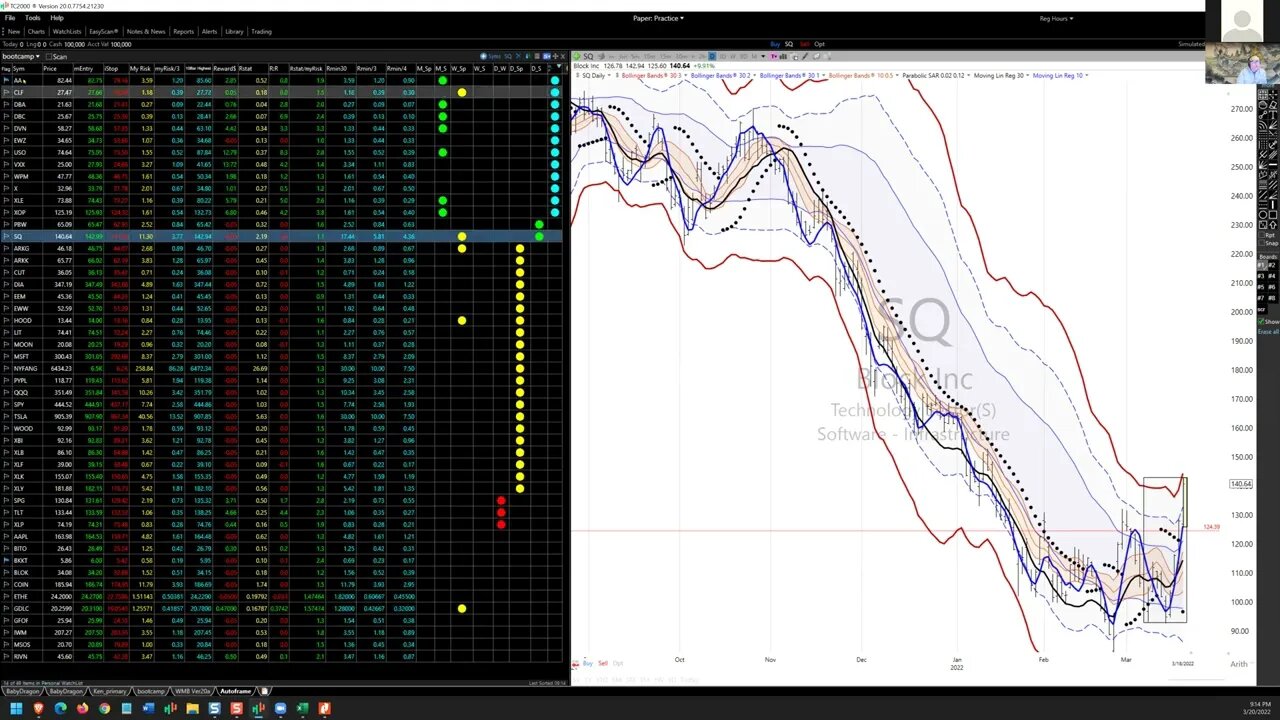Viewport: 1280px width, 720px height.
Task: Click the Arith scale button on chart
Action: pyautogui.click(x=1238, y=664)
